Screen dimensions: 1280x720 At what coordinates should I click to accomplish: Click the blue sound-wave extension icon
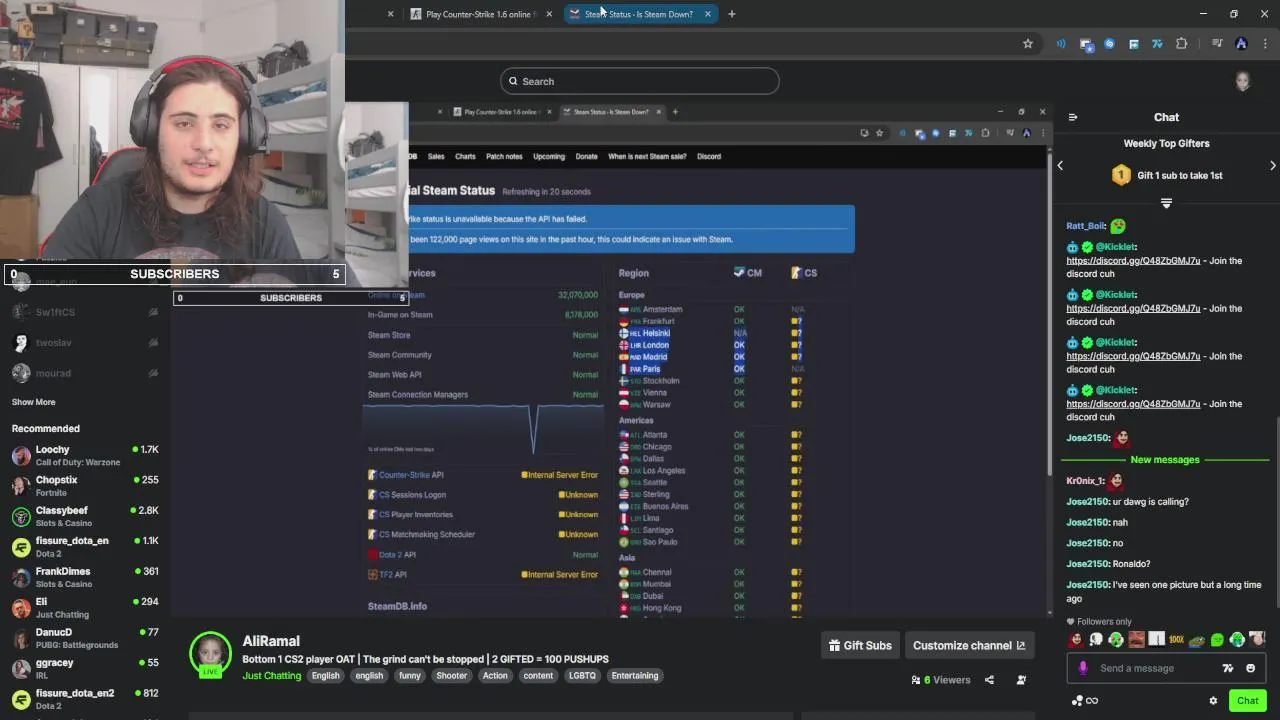(x=1061, y=44)
